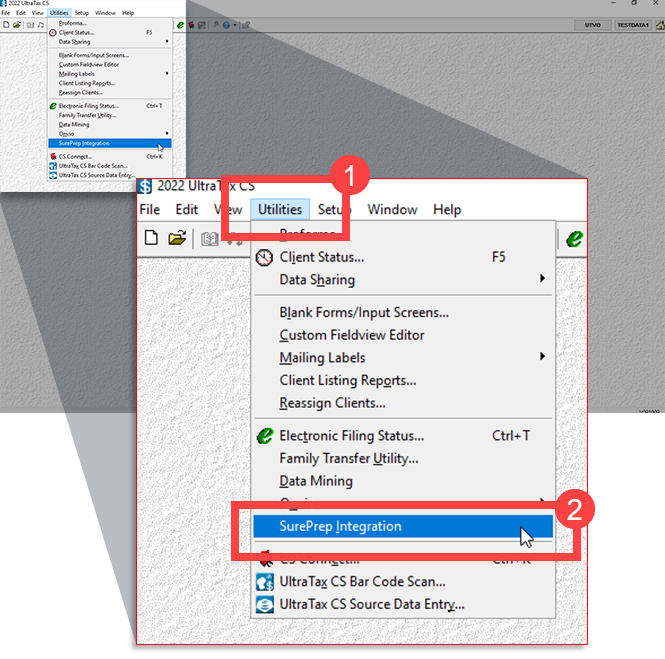The width and height of the screenshot is (665, 659).
Task: Choose Family Transfer Utility... in the small window menu
Action: tap(110, 115)
